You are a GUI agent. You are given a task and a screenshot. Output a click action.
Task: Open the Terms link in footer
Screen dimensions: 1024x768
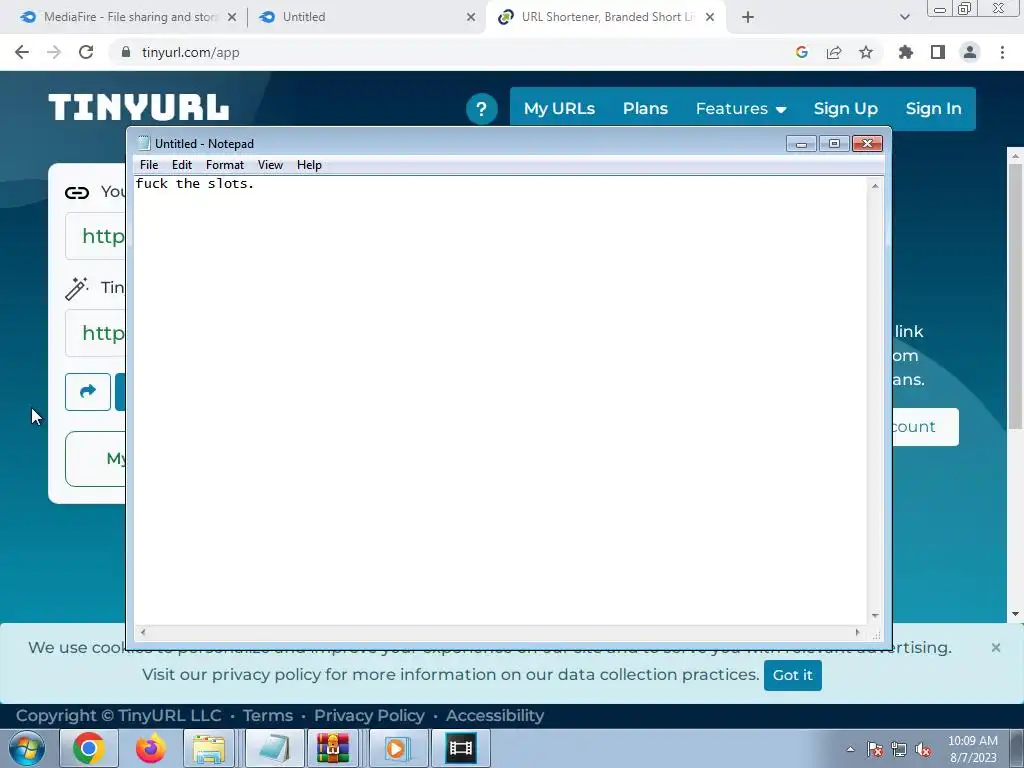pos(268,716)
